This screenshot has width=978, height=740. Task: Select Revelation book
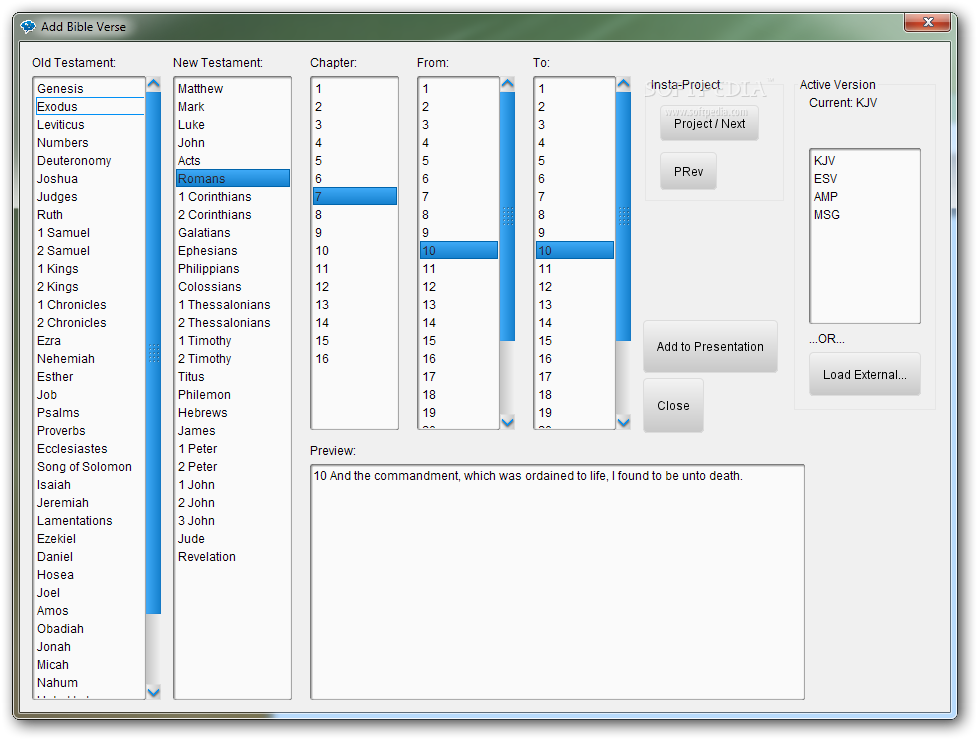tap(233, 557)
